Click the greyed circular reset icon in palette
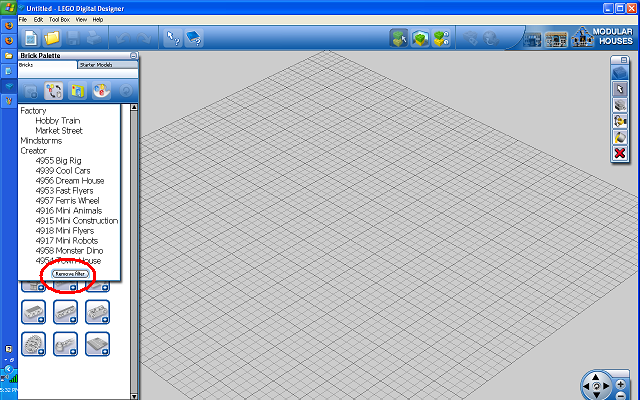 [x=126, y=91]
